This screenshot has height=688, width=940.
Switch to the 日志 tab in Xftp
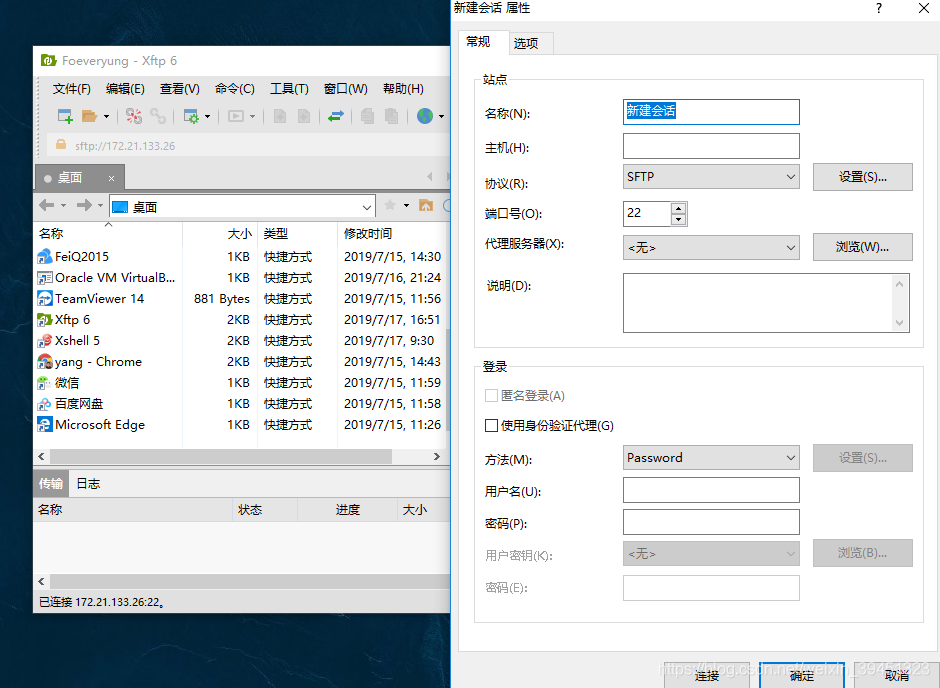pyautogui.click(x=88, y=484)
